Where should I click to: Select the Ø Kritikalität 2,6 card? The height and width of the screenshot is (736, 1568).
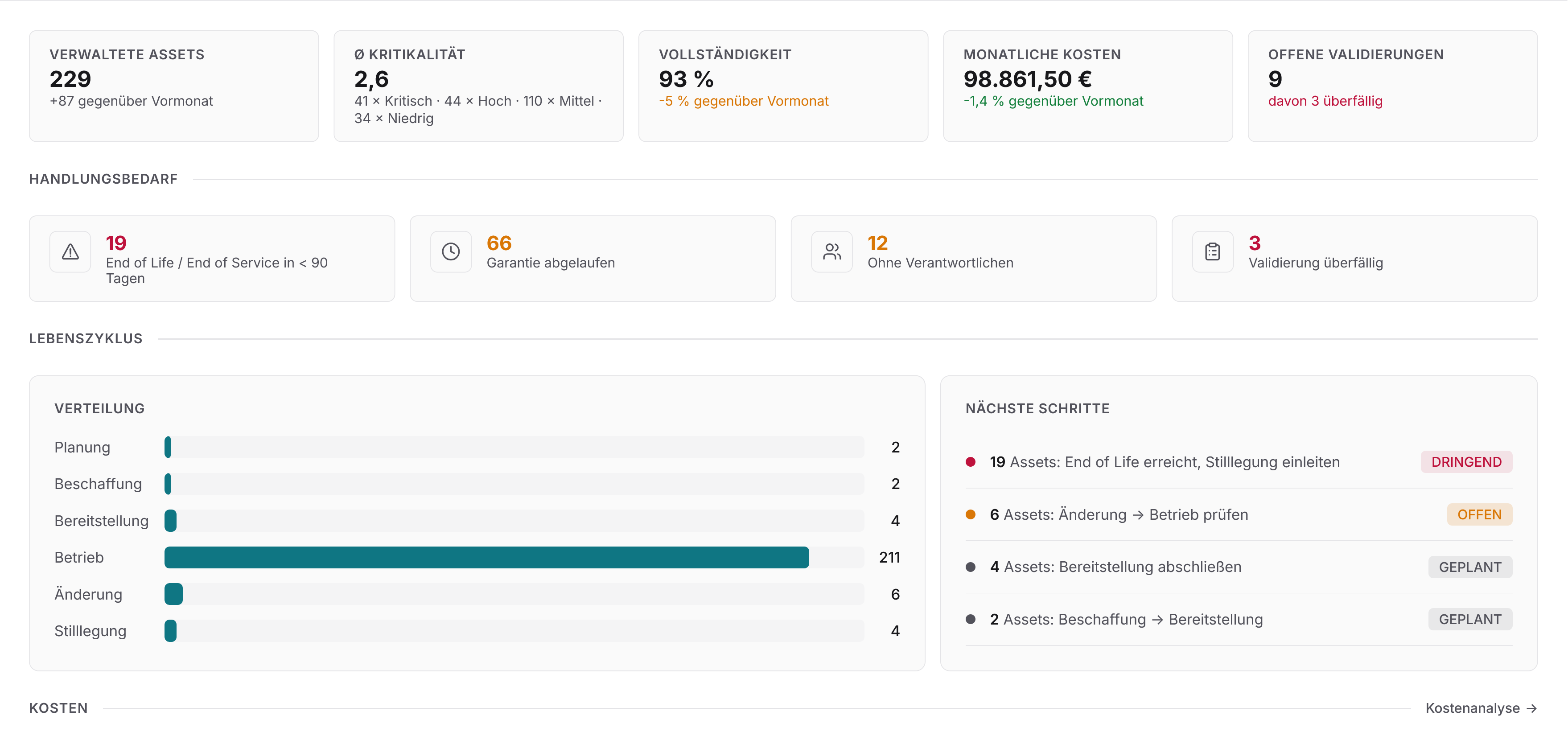point(478,86)
